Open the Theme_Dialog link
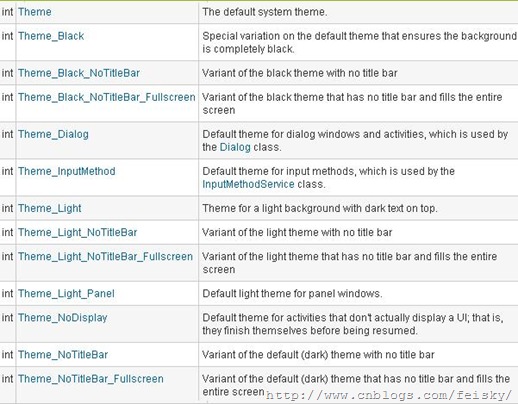Image resolution: width=518 pixels, height=404 pixels. click(53, 134)
